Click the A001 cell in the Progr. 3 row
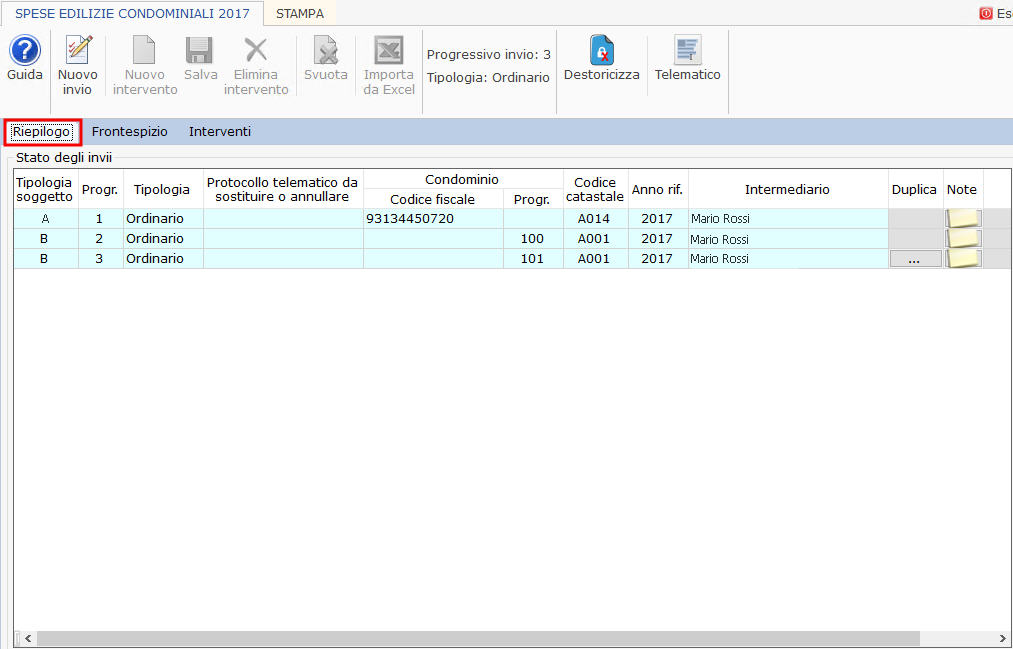 tap(596, 259)
